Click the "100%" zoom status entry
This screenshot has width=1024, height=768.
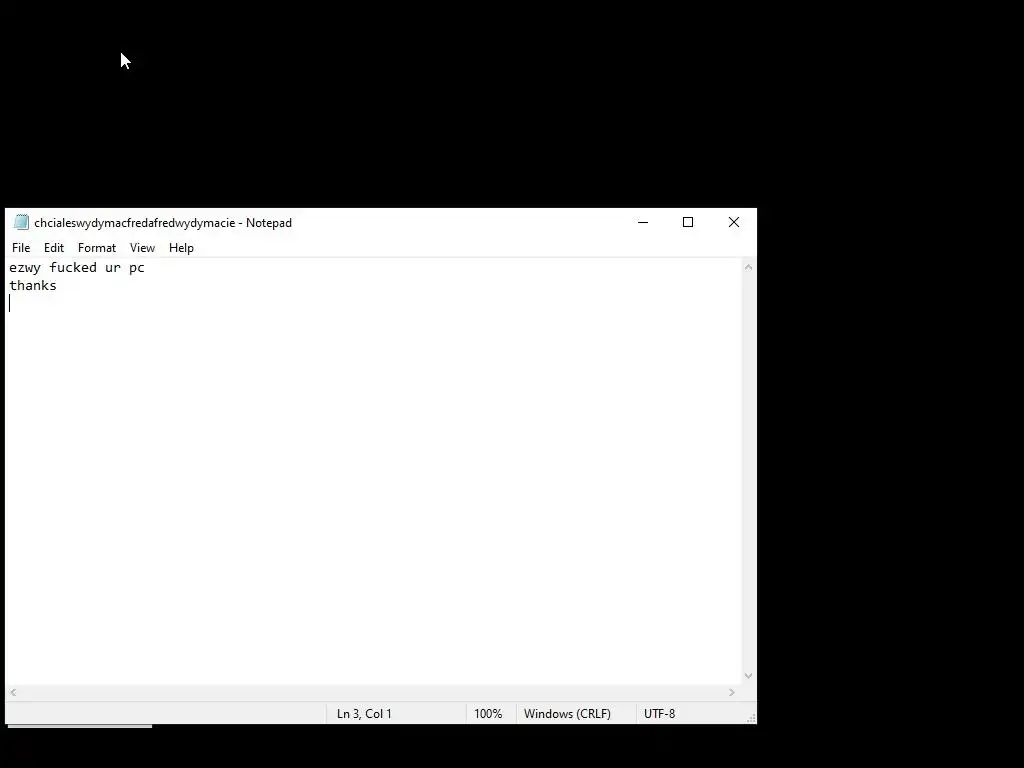(488, 714)
